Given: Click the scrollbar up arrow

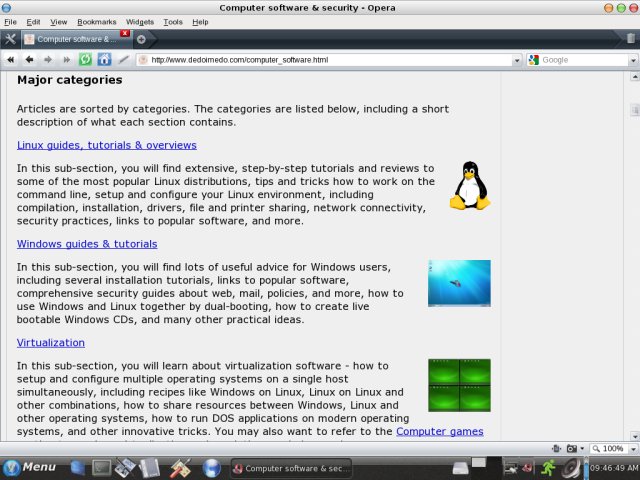Looking at the screenshot, I should (635, 76).
